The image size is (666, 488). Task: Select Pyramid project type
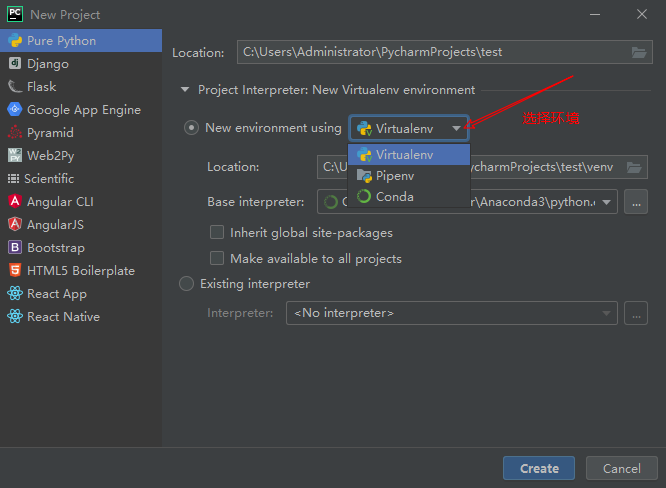(x=81, y=133)
